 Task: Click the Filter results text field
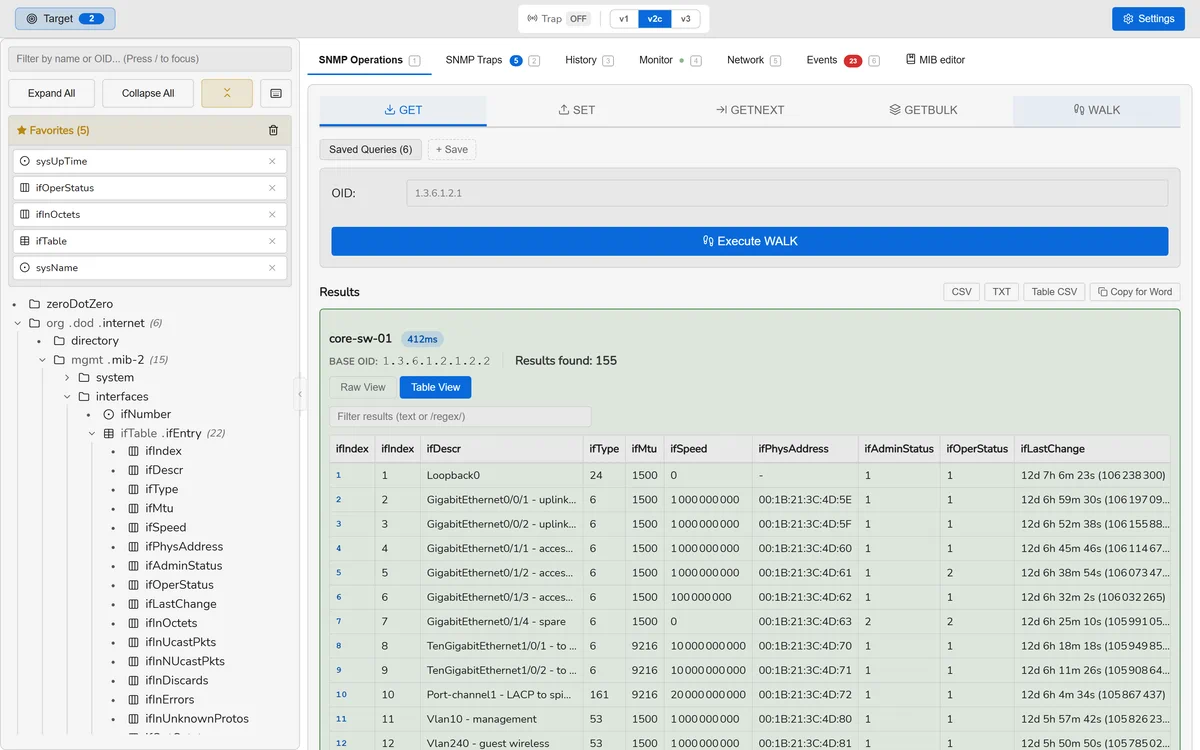coord(460,416)
